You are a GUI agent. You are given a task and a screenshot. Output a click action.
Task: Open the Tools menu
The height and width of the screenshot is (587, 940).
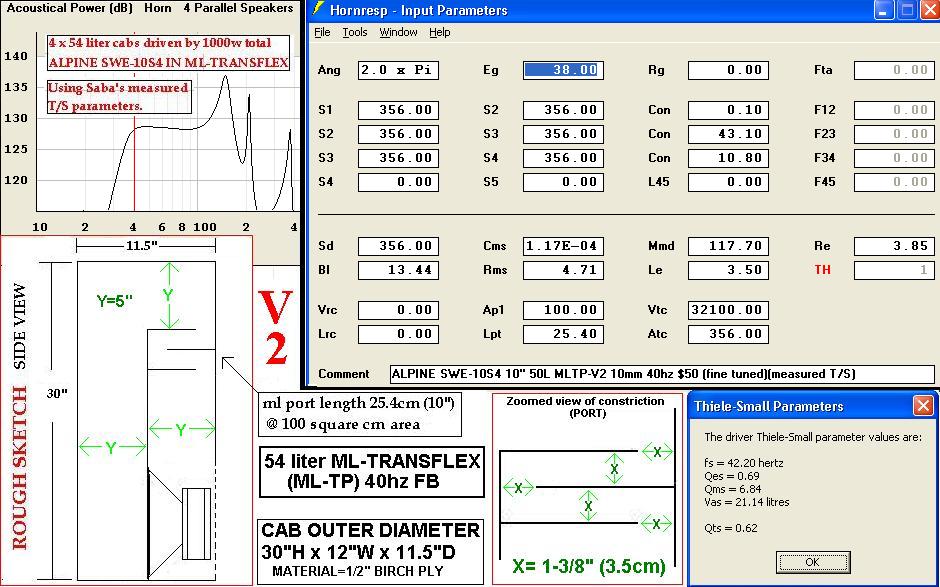tap(355, 32)
